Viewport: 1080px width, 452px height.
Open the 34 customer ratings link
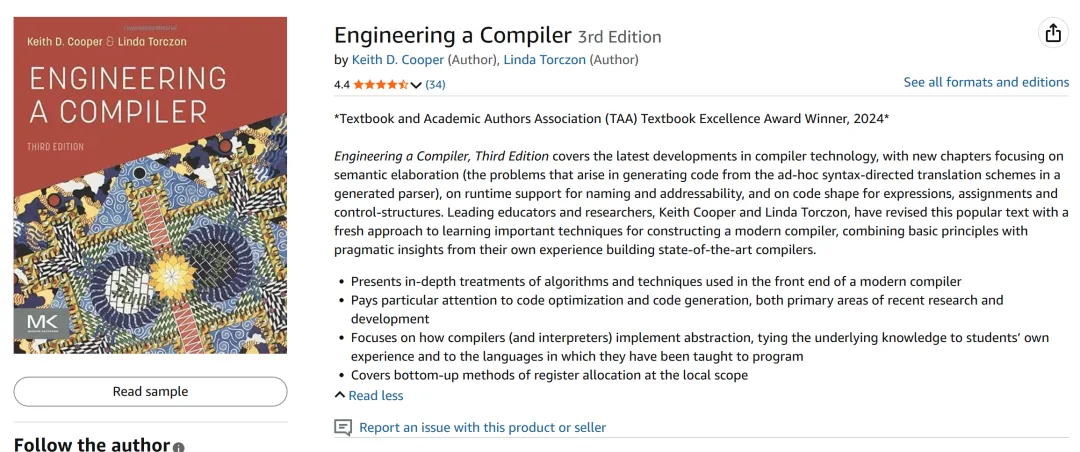click(436, 85)
